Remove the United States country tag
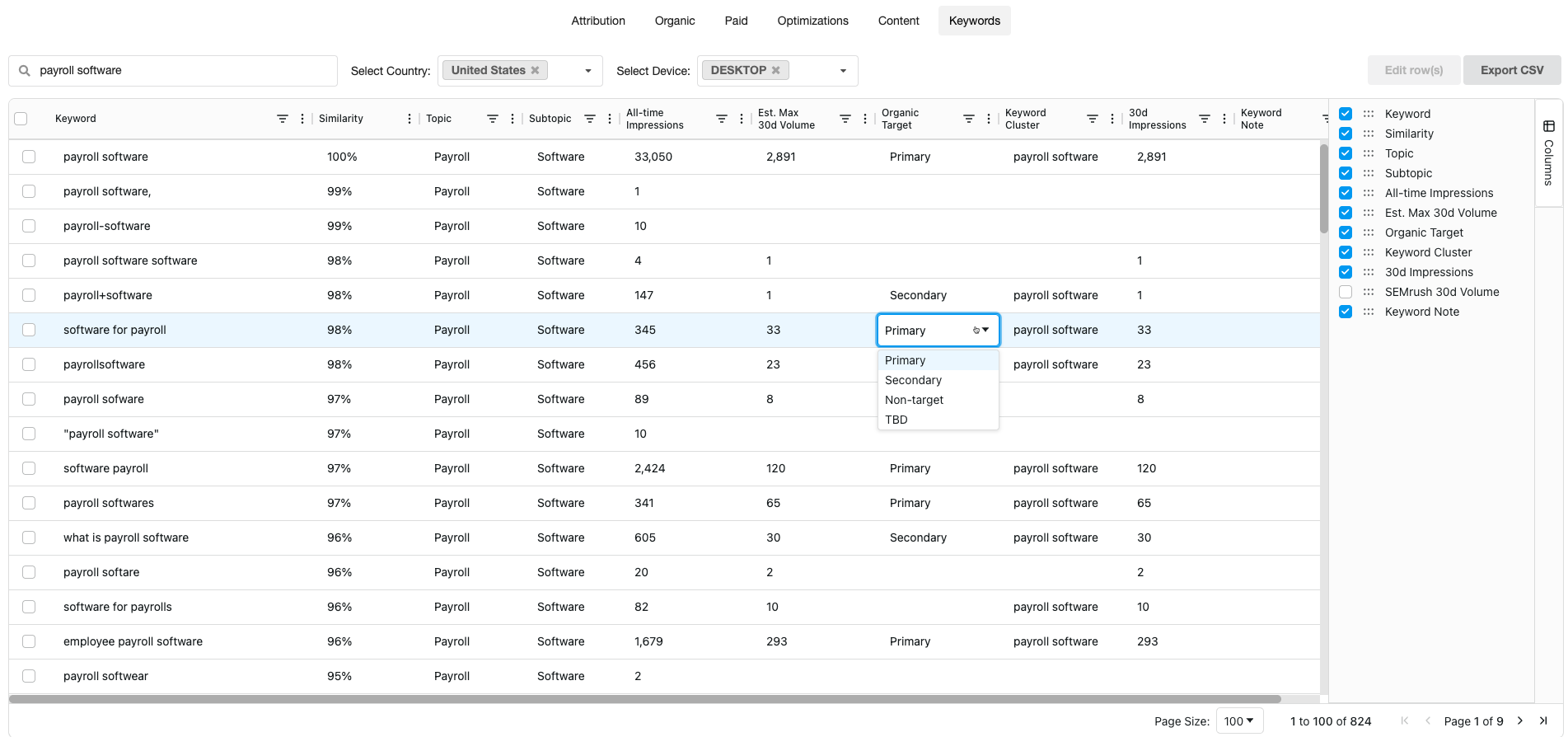Screen dimensions: 1568x737 click(535, 70)
